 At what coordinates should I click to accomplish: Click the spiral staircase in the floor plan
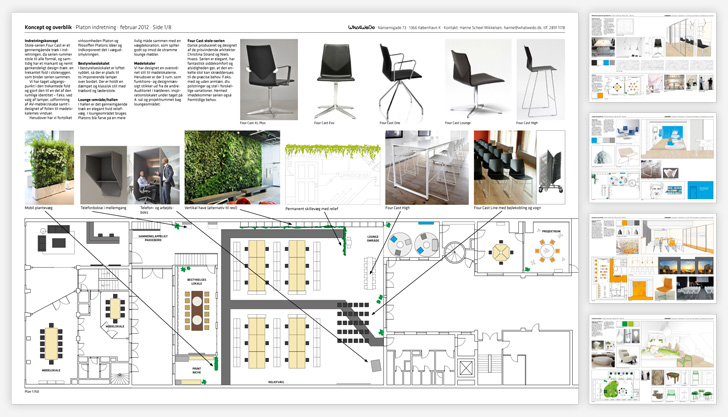click(454, 252)
